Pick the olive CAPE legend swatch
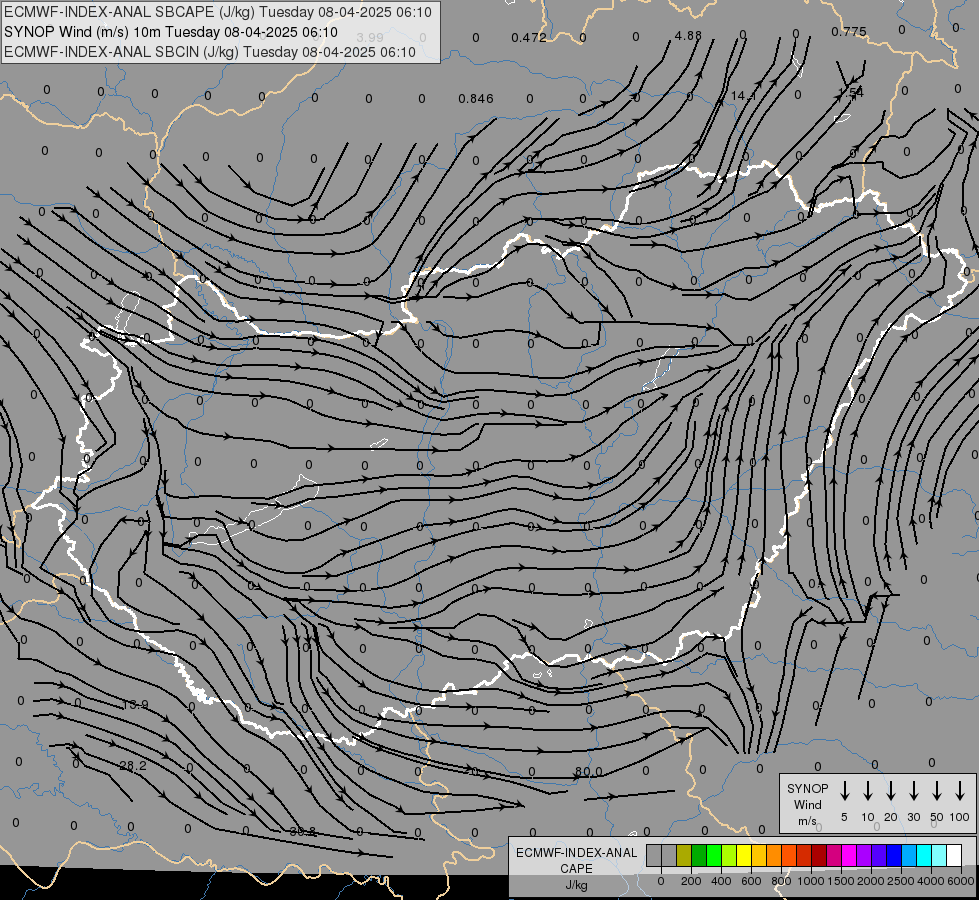Image resolution: width=979 pixels, height=900 pixels. [684, 855]
